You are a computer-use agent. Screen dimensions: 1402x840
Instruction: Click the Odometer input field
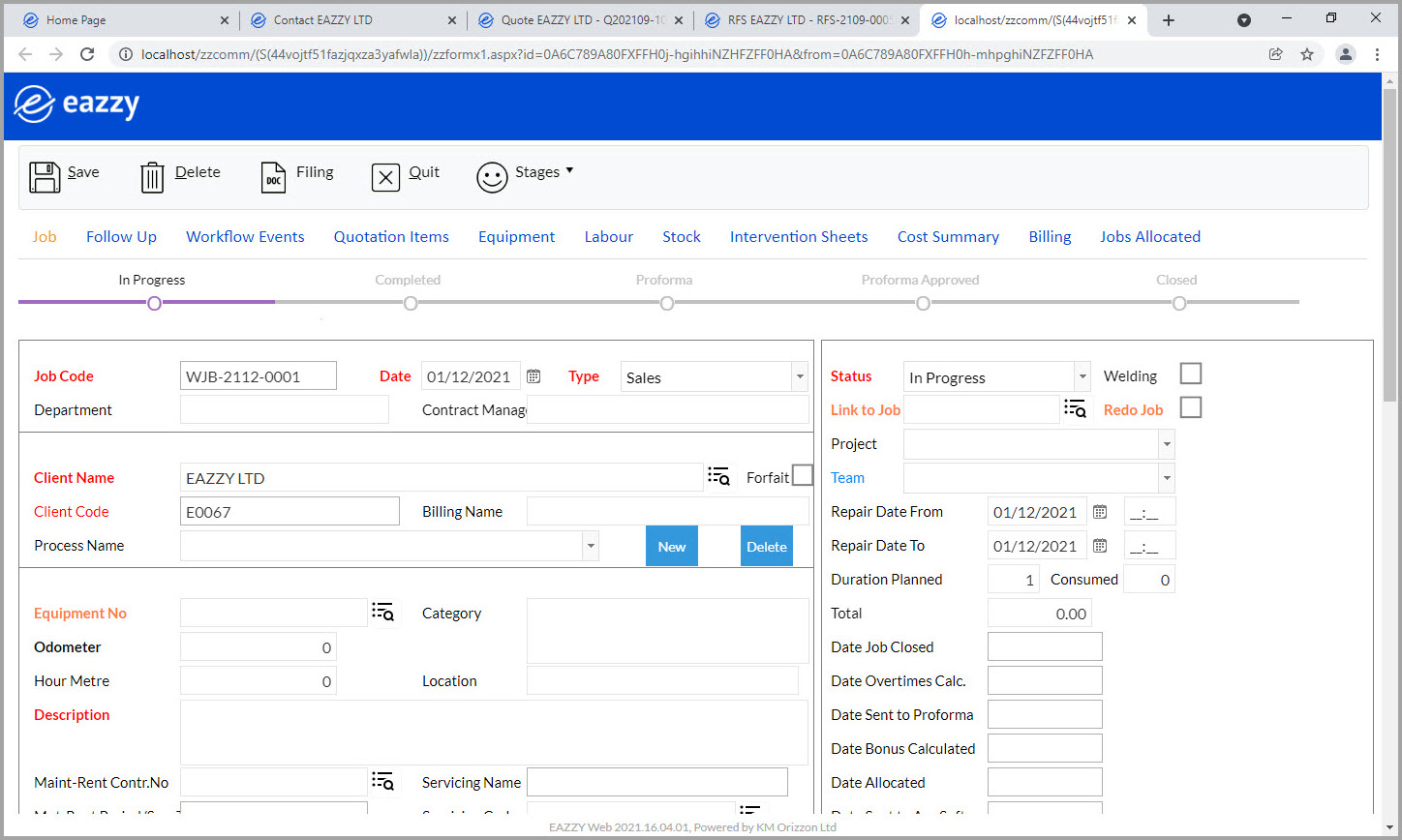point(259,646)
